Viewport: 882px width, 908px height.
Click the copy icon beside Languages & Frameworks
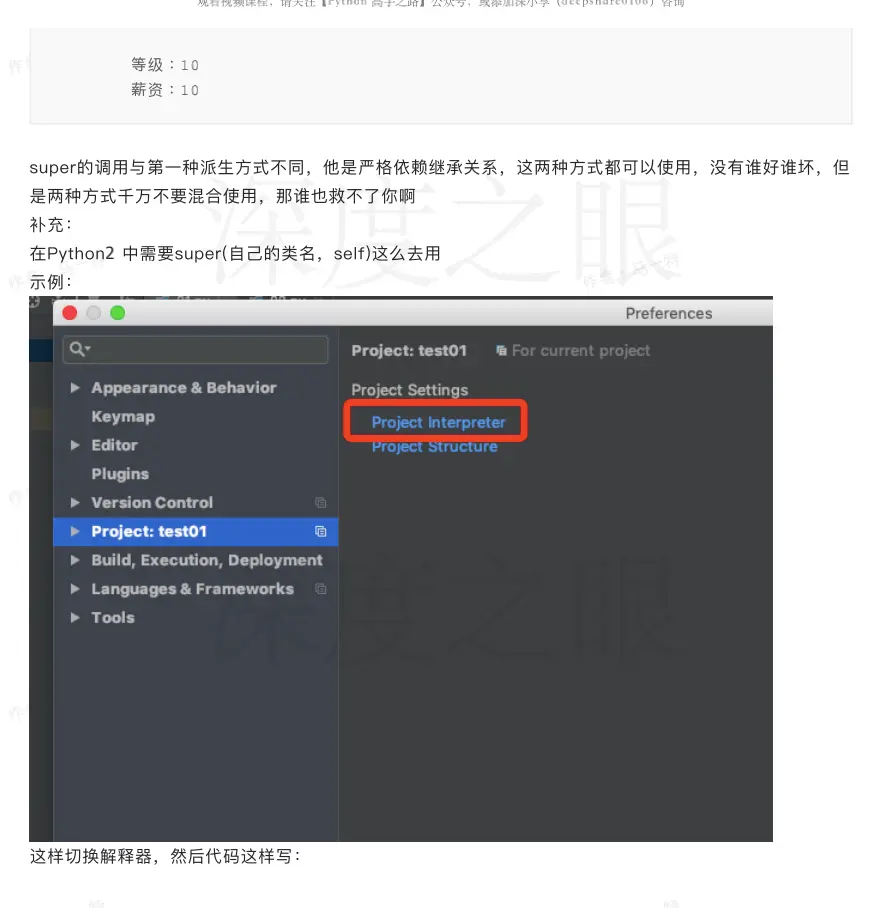click(320, 589)
